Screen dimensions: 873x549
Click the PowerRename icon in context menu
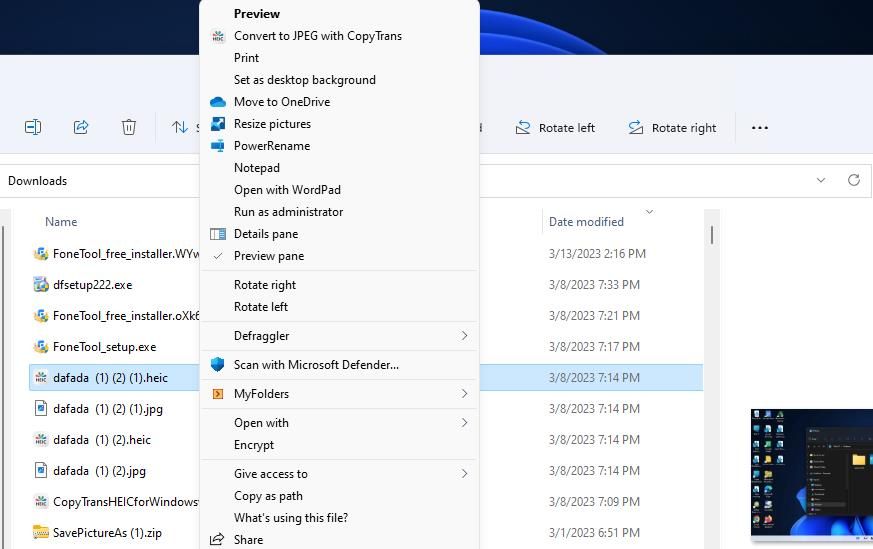(218, 146)
